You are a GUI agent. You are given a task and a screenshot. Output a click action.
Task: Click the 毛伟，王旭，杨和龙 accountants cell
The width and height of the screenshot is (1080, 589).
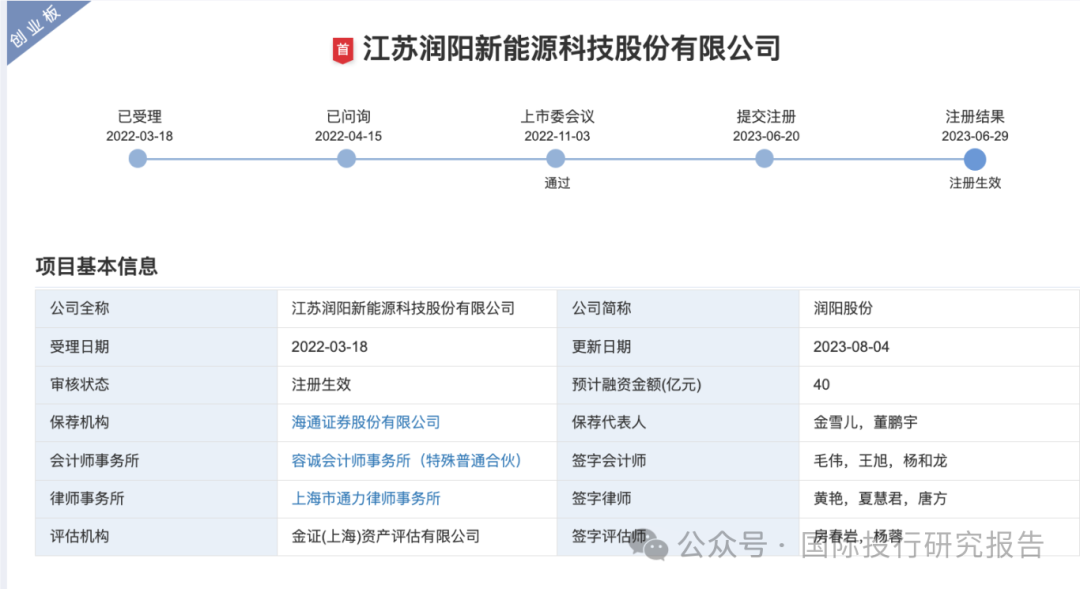939,460
